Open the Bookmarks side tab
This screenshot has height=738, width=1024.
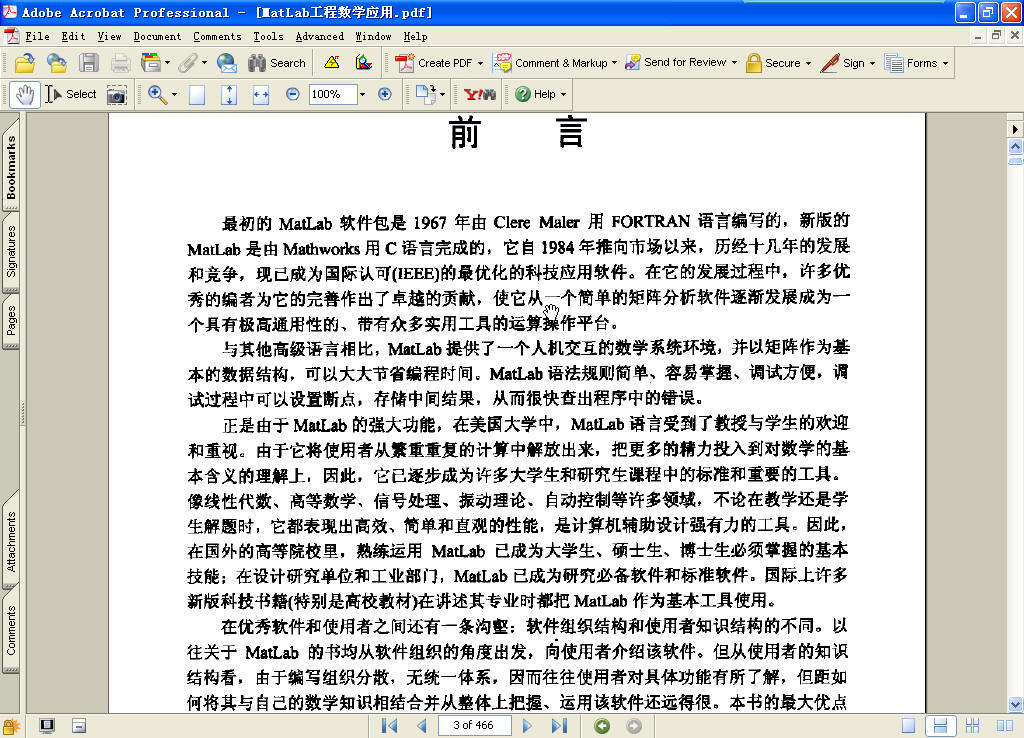(x=11, y=167)
